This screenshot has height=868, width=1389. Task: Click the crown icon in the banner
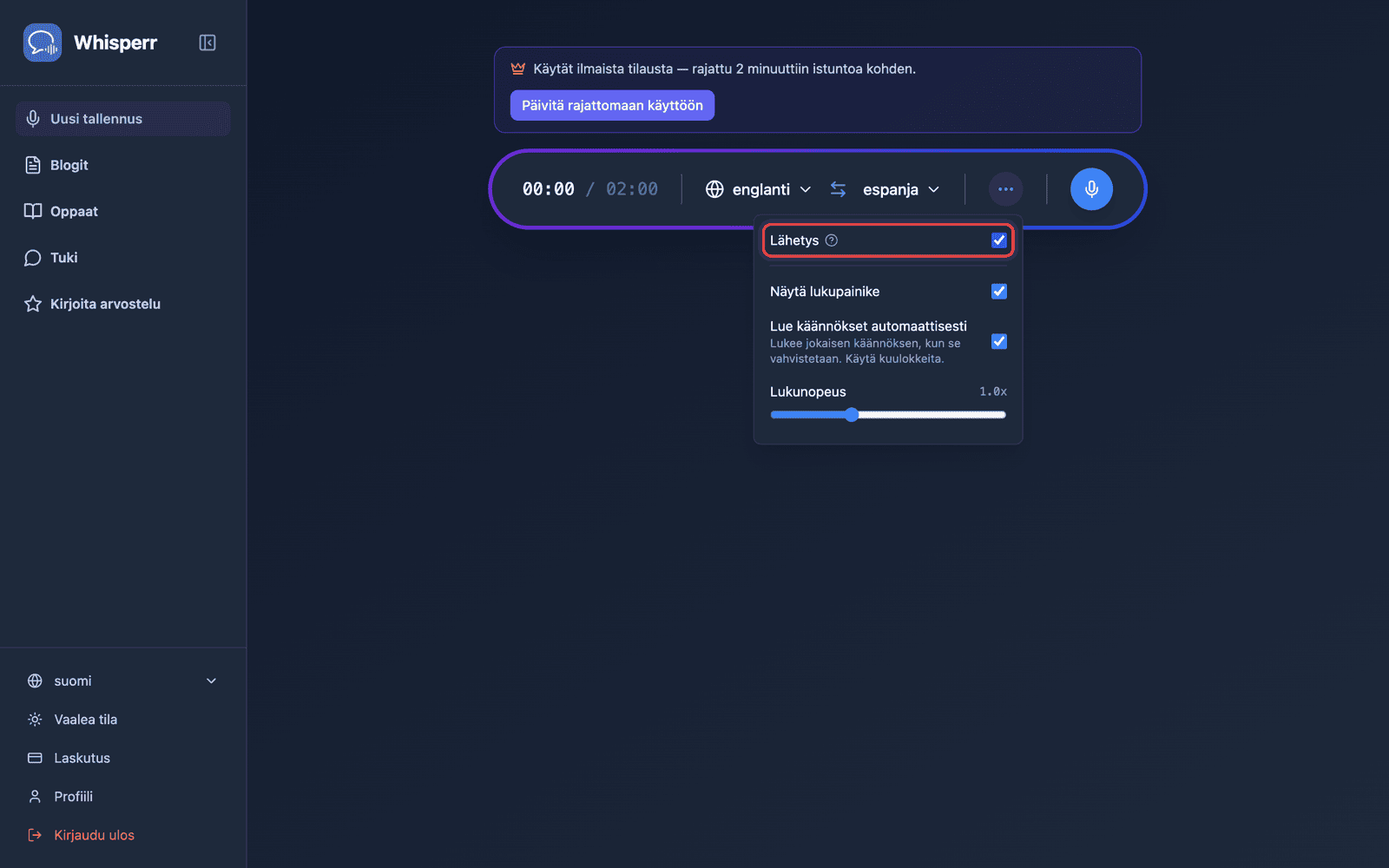coord(518,69)
